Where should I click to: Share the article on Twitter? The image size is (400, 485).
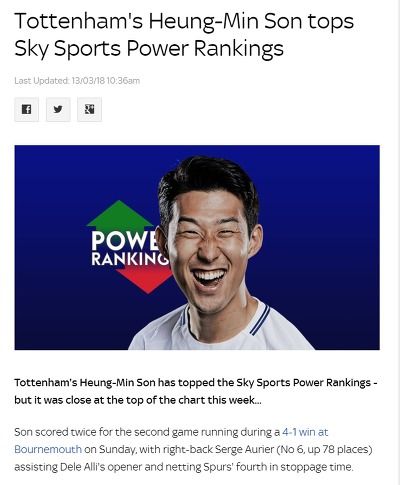tap(58, 109)
